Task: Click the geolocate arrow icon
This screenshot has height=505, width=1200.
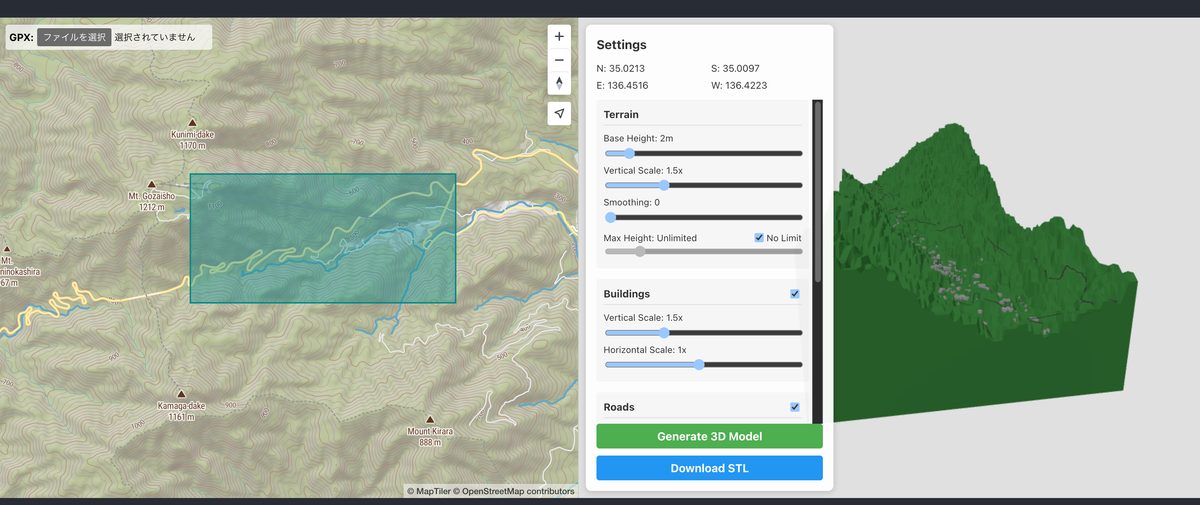Action: tap(559, 113)
